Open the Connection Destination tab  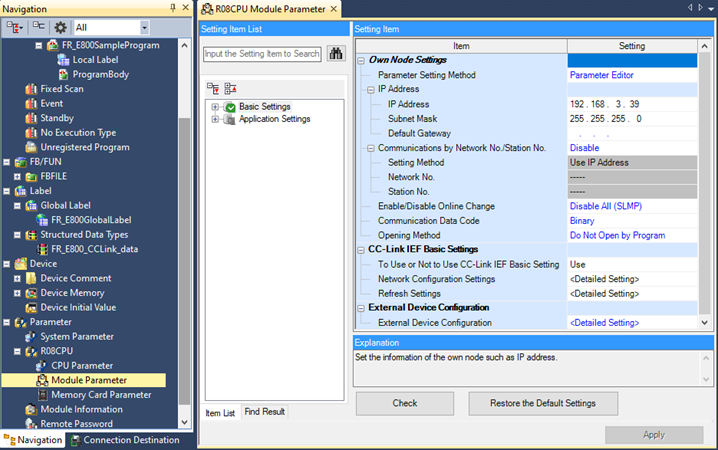pos(125,440)
